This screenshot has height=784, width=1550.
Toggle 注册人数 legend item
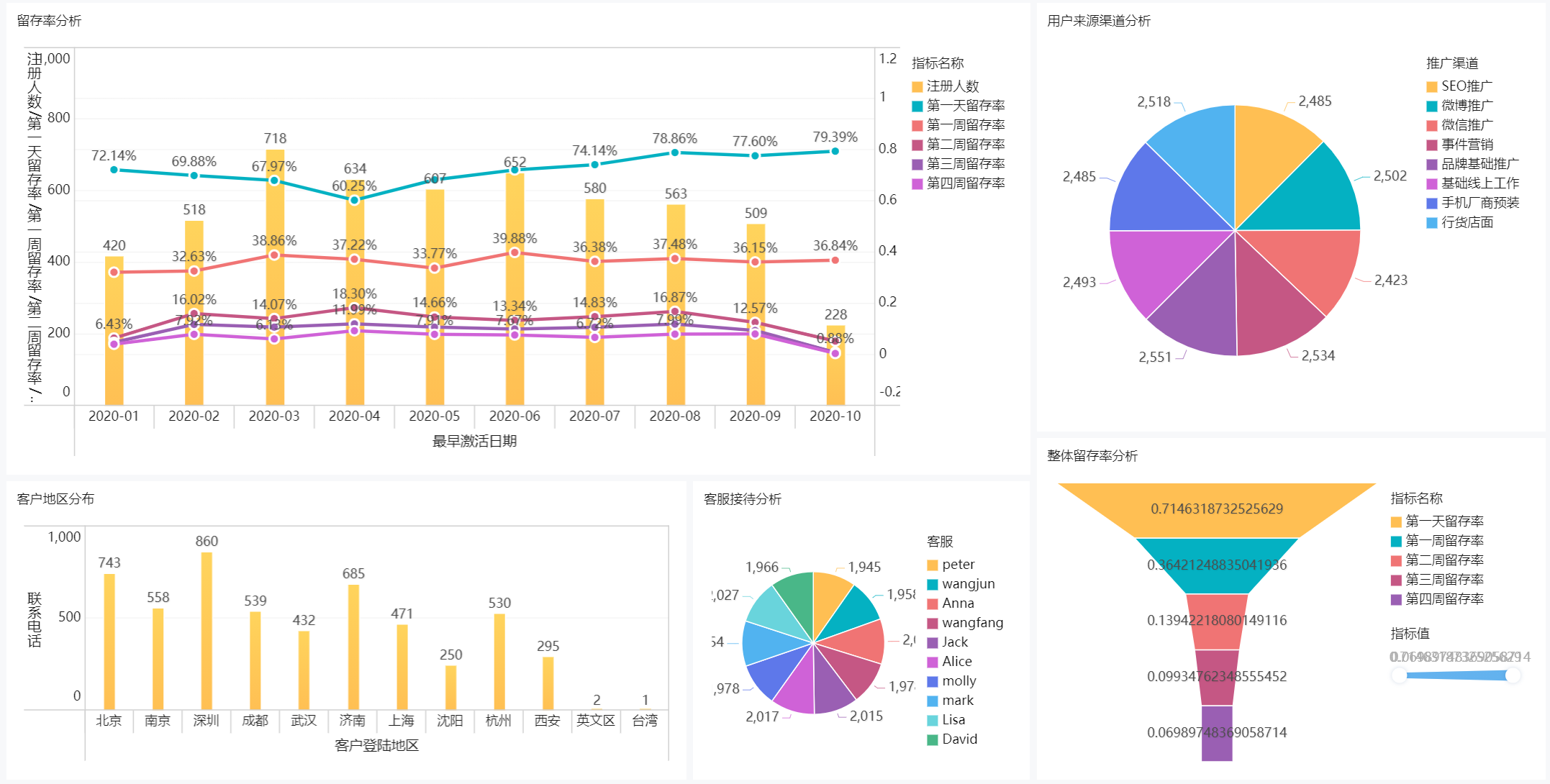point(952,86)
